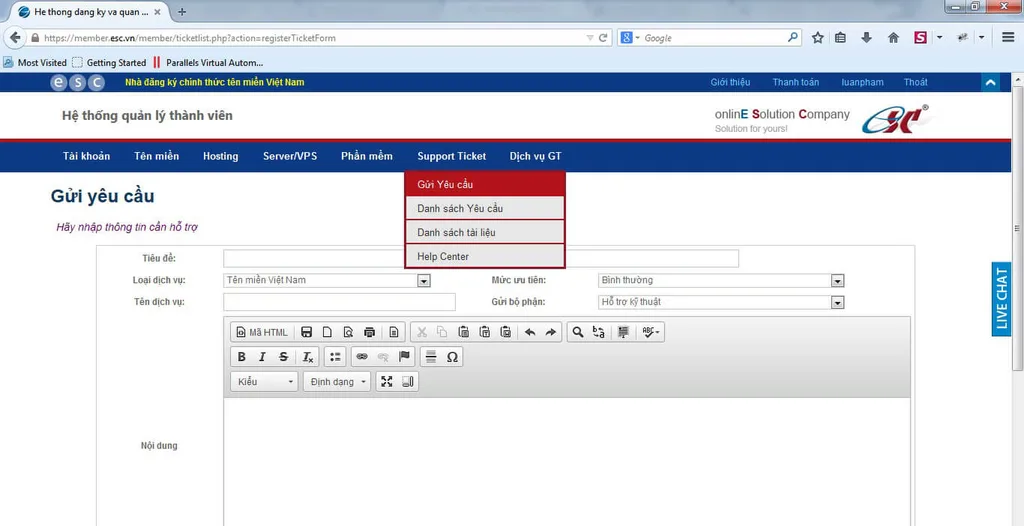This screenshot has height=526, width=1024.
Task: Select Danh sách tài liệu menu entry
Action: tap(485, 233)
